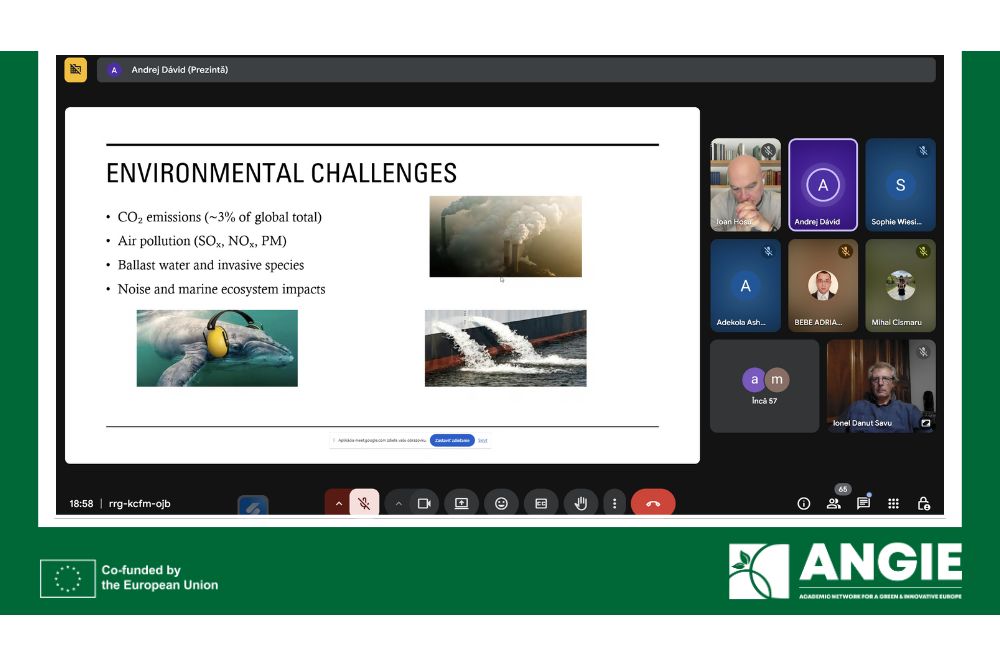The height and width of the screenshot is (666, 1000).
Task: Click the red leave call button
Action: click(x=653, y=503)
